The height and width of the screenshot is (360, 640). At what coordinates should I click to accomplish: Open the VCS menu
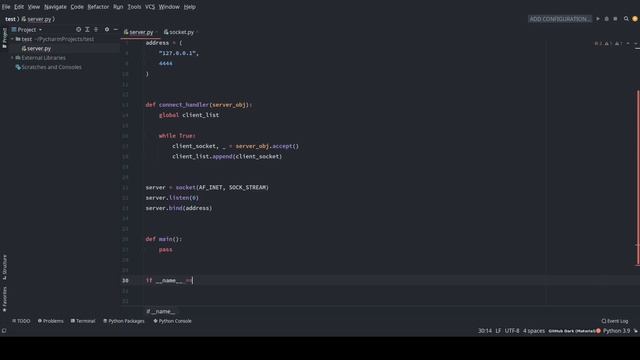click(150, 7)
